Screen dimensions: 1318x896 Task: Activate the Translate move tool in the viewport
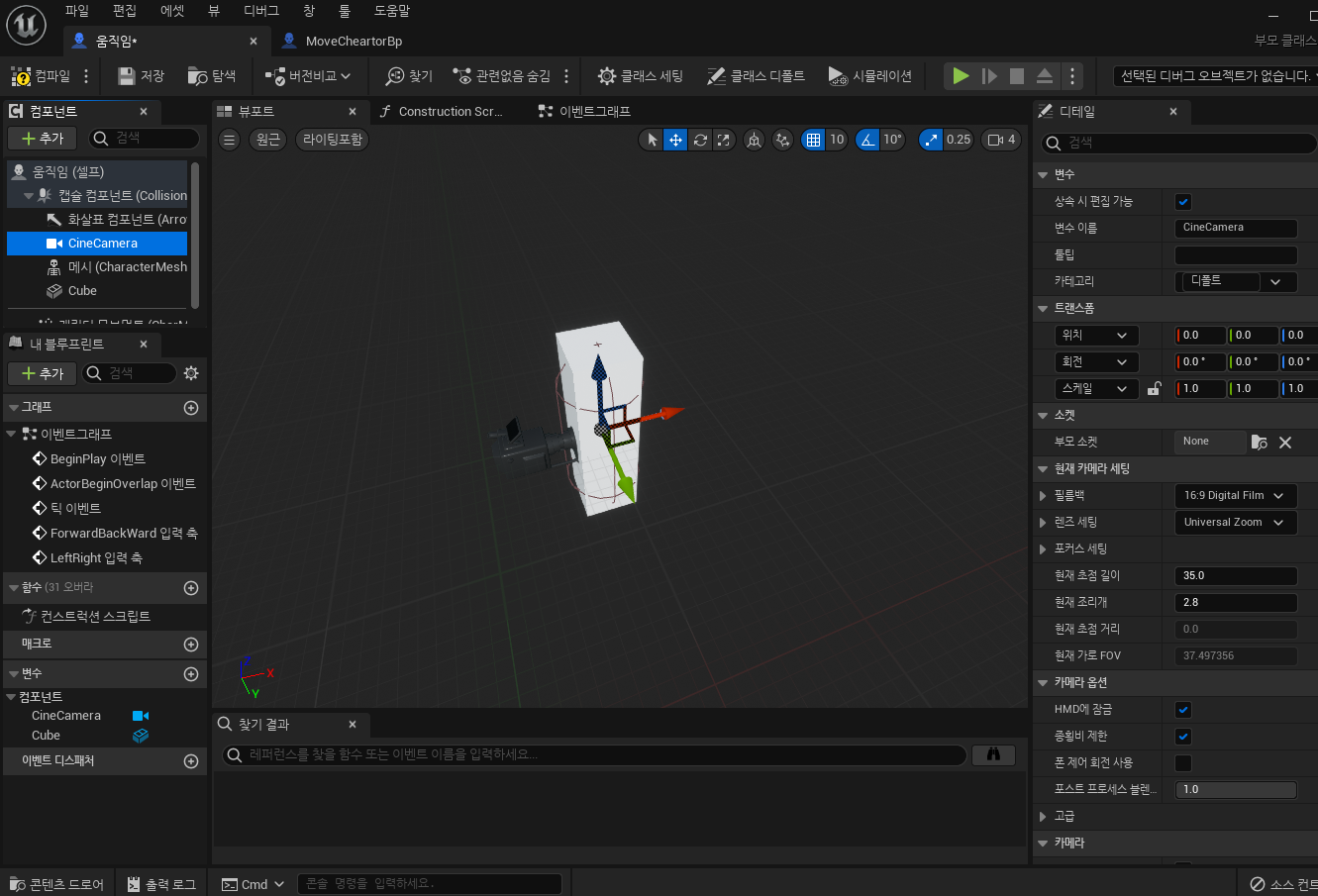coord(675,140)
